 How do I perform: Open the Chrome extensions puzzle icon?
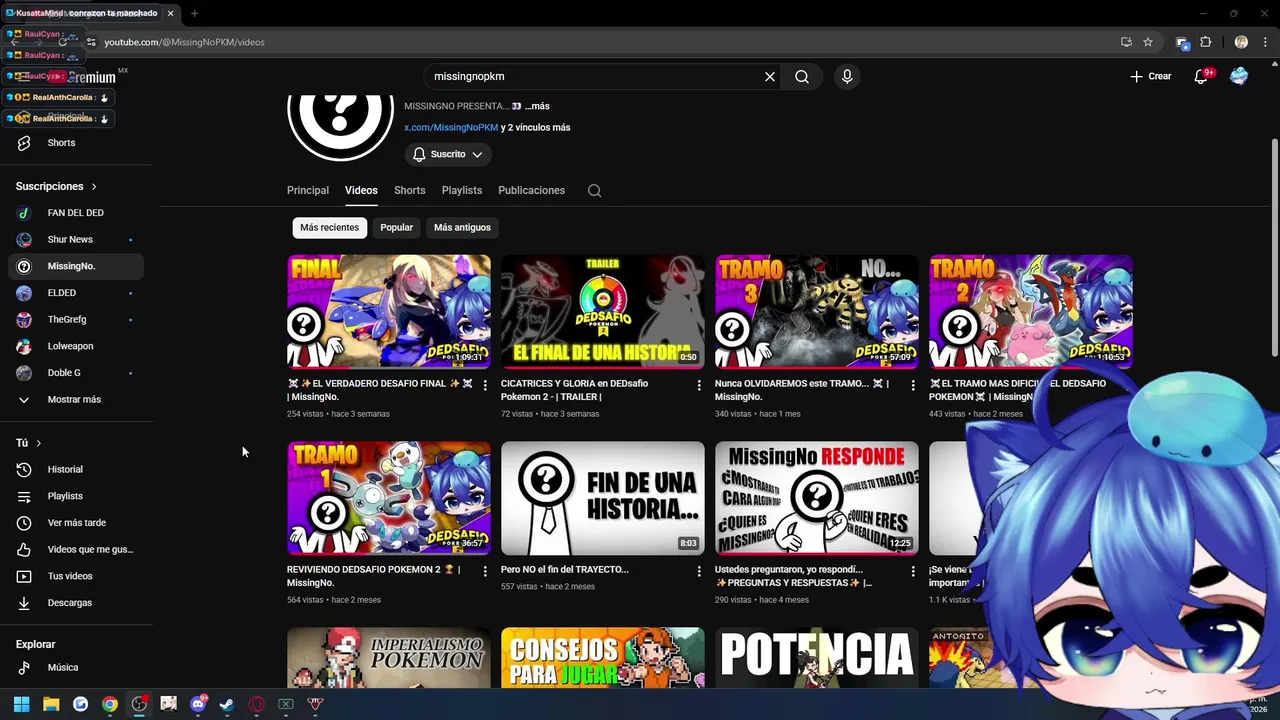point(1205,42)
